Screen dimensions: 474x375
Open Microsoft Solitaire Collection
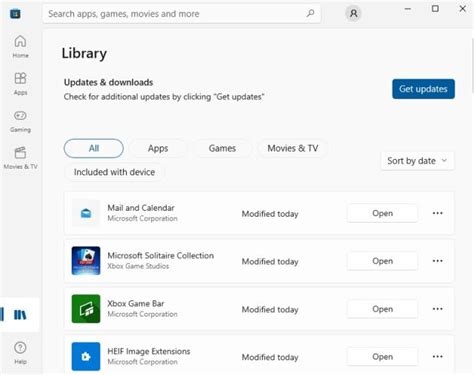click(x=382, y=261)
